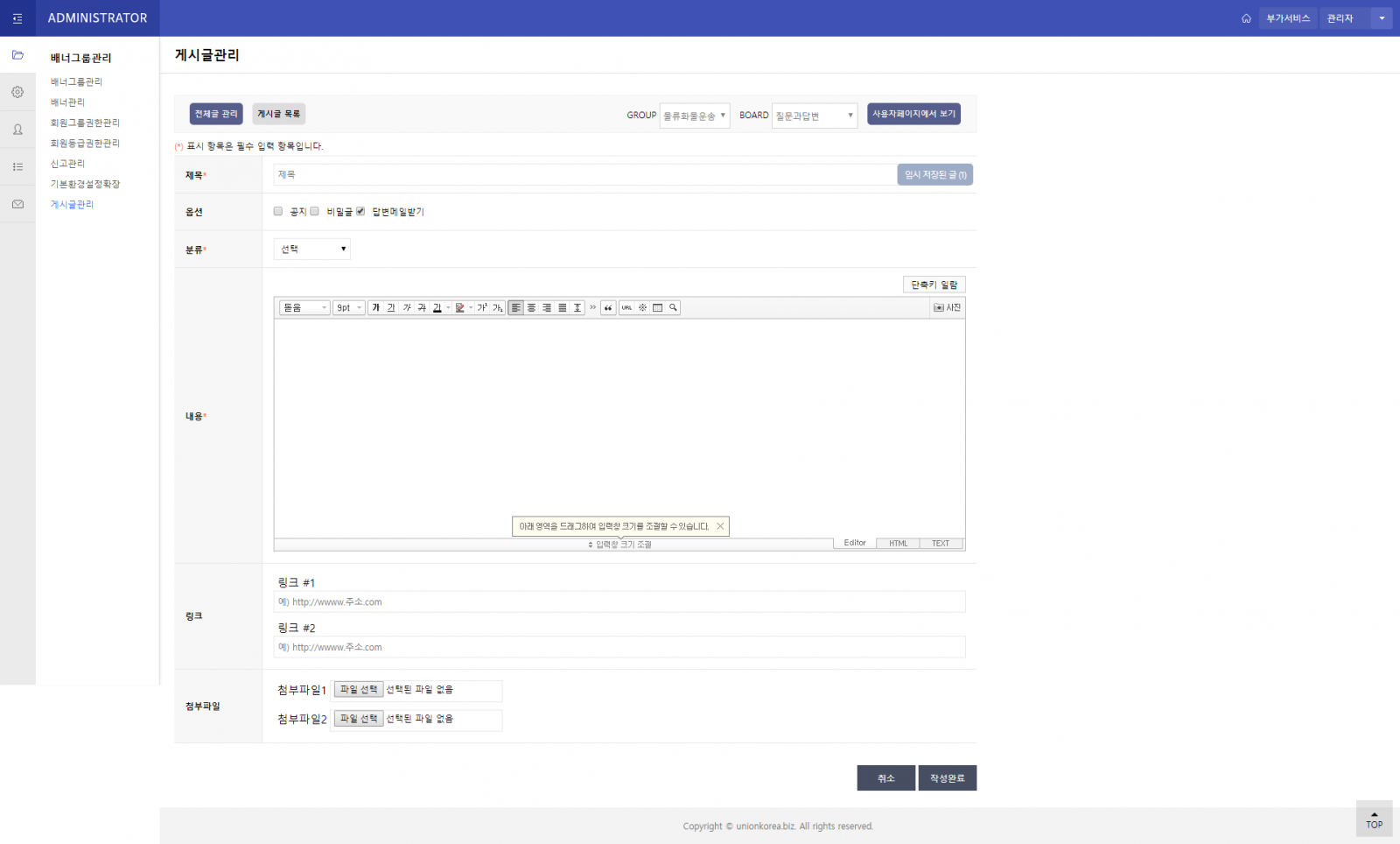
Task: Open the BOARD dropdown
Action: [x=815, y=116]
